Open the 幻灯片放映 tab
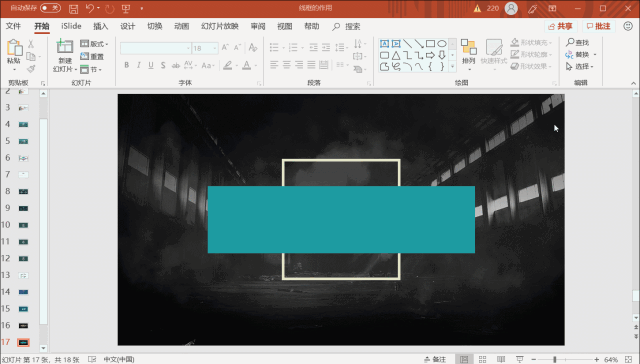The width and height of the screenshot is (640, 364). tap(220, 26)
